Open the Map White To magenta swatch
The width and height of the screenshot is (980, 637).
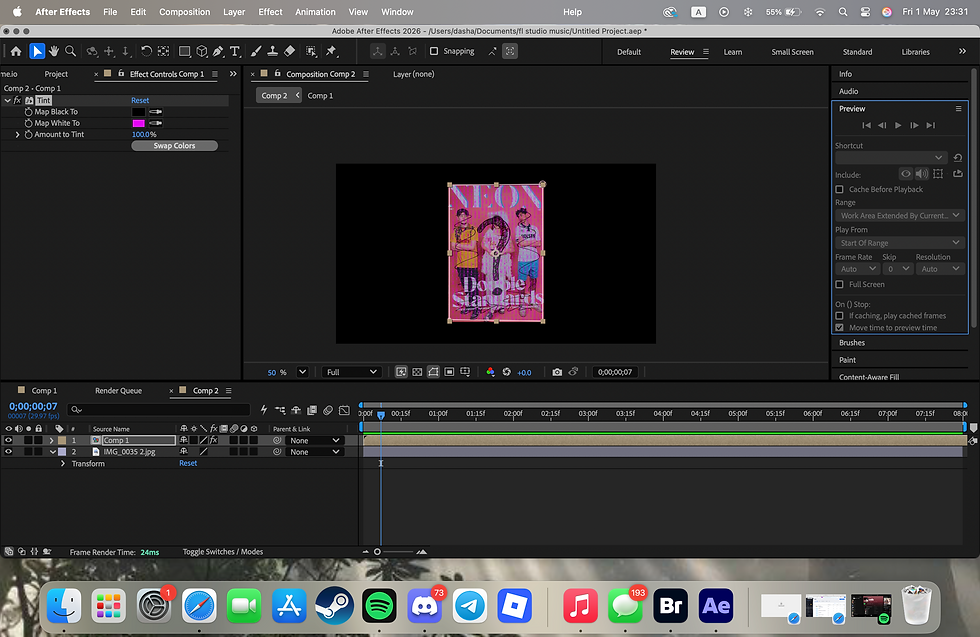[139, 123]
